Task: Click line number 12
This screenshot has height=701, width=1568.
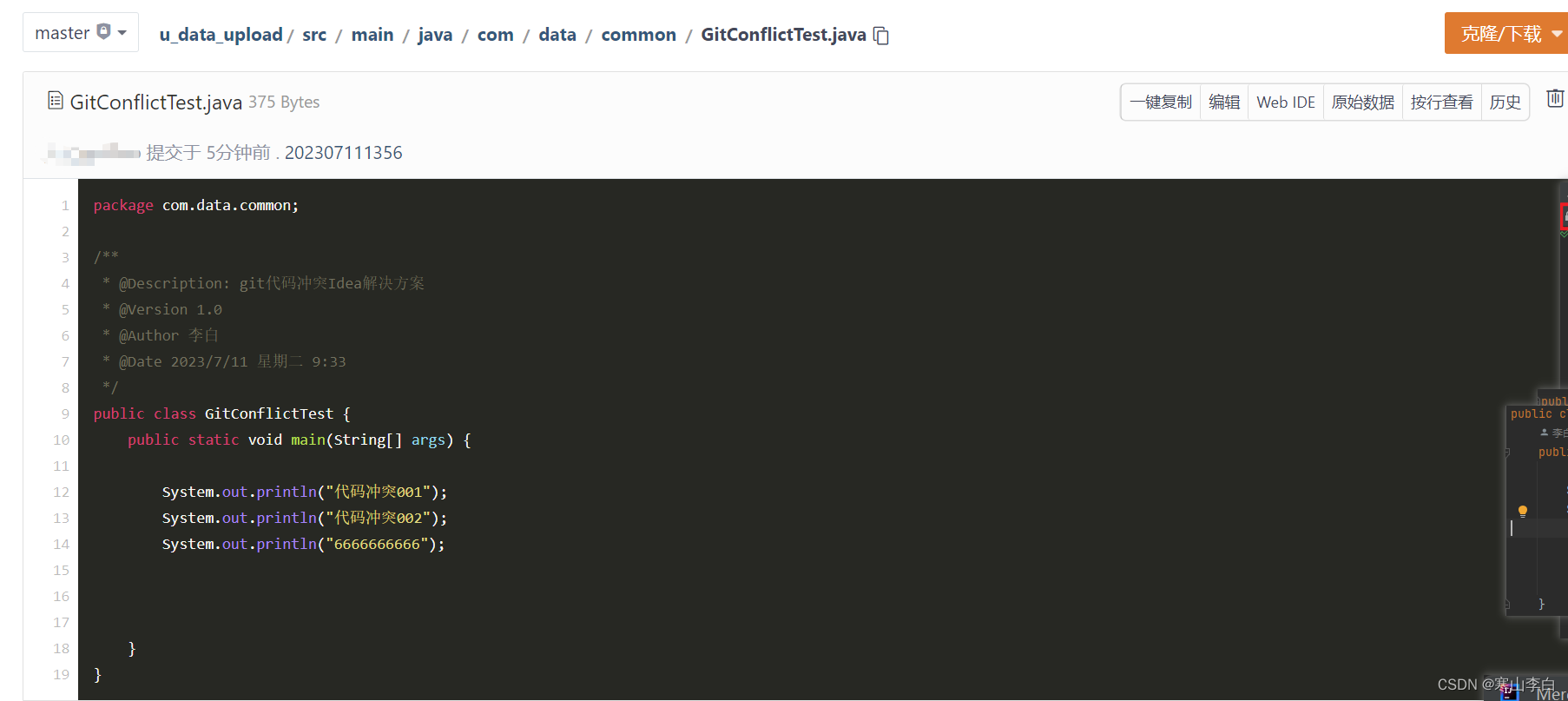Action: tap(61, 493)
